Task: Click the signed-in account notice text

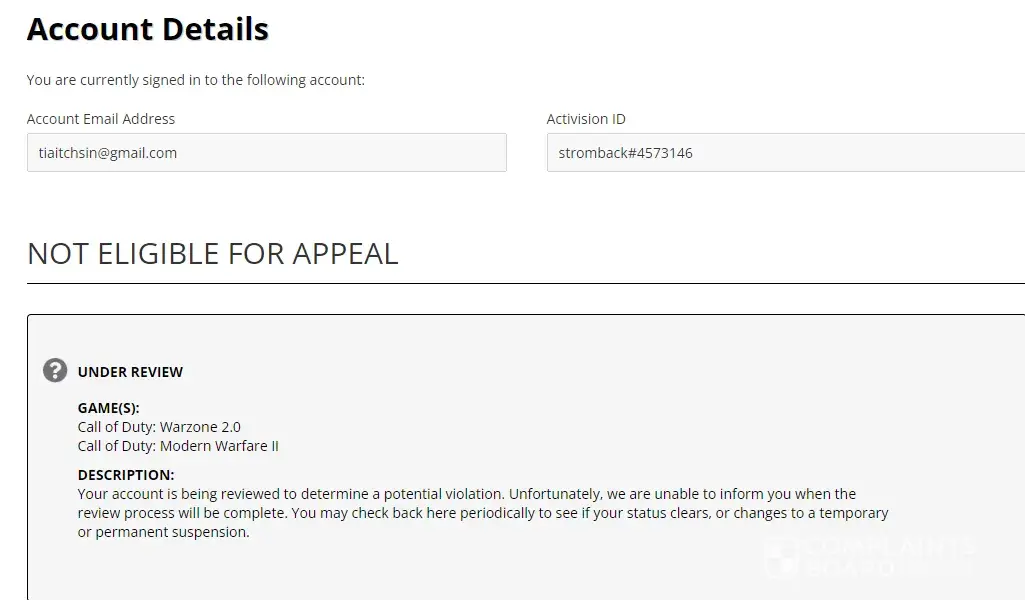Action: 196,80
